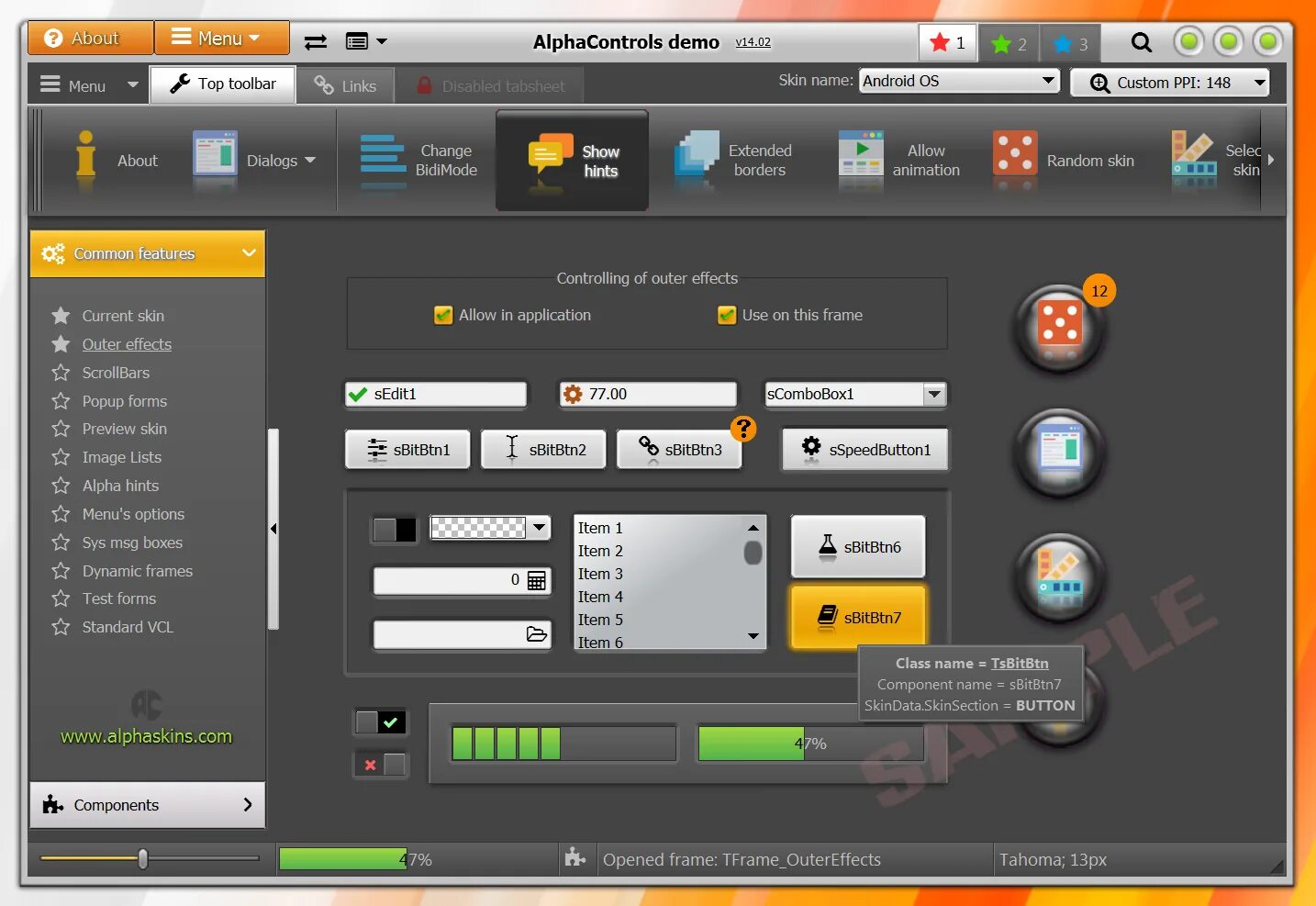Switch to the Top toolbar tab

coord(223,84)
